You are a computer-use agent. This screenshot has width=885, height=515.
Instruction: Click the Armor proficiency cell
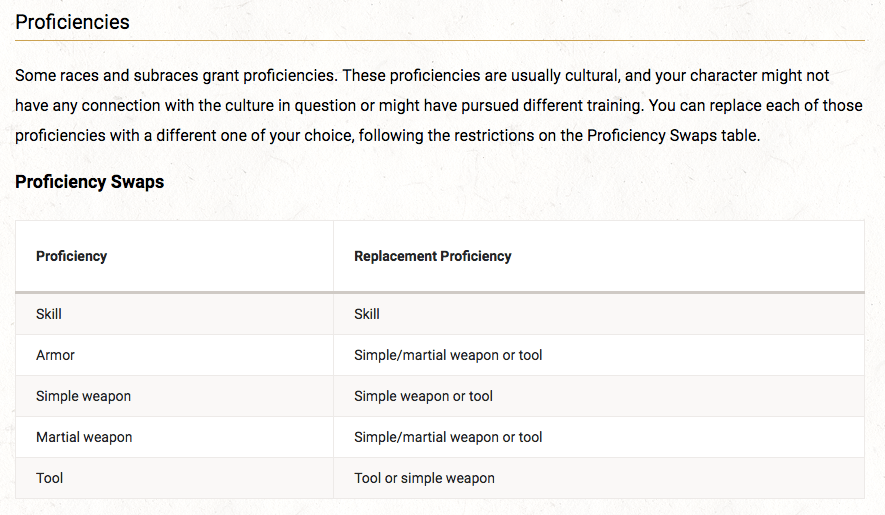[55, 355]
